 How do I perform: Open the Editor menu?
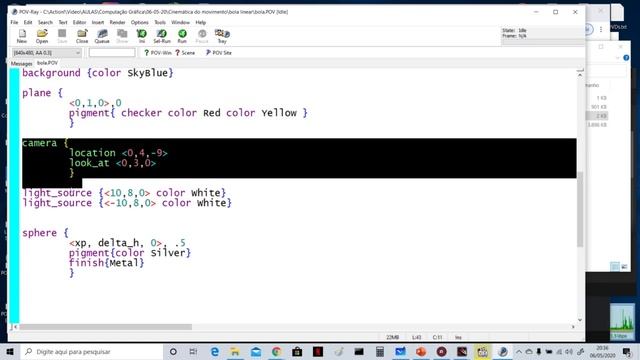[x=79, y=22]
